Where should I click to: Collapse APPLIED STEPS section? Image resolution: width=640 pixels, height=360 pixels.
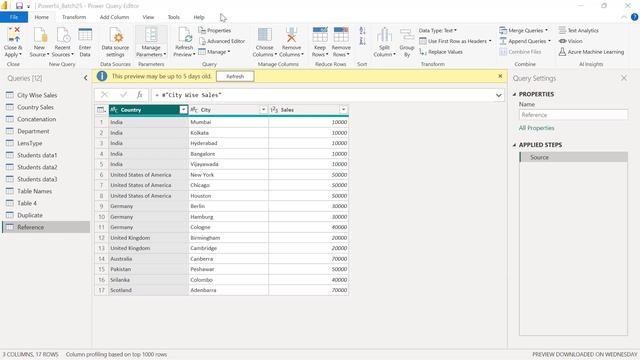pyautogui.click(x=514, y=145)
